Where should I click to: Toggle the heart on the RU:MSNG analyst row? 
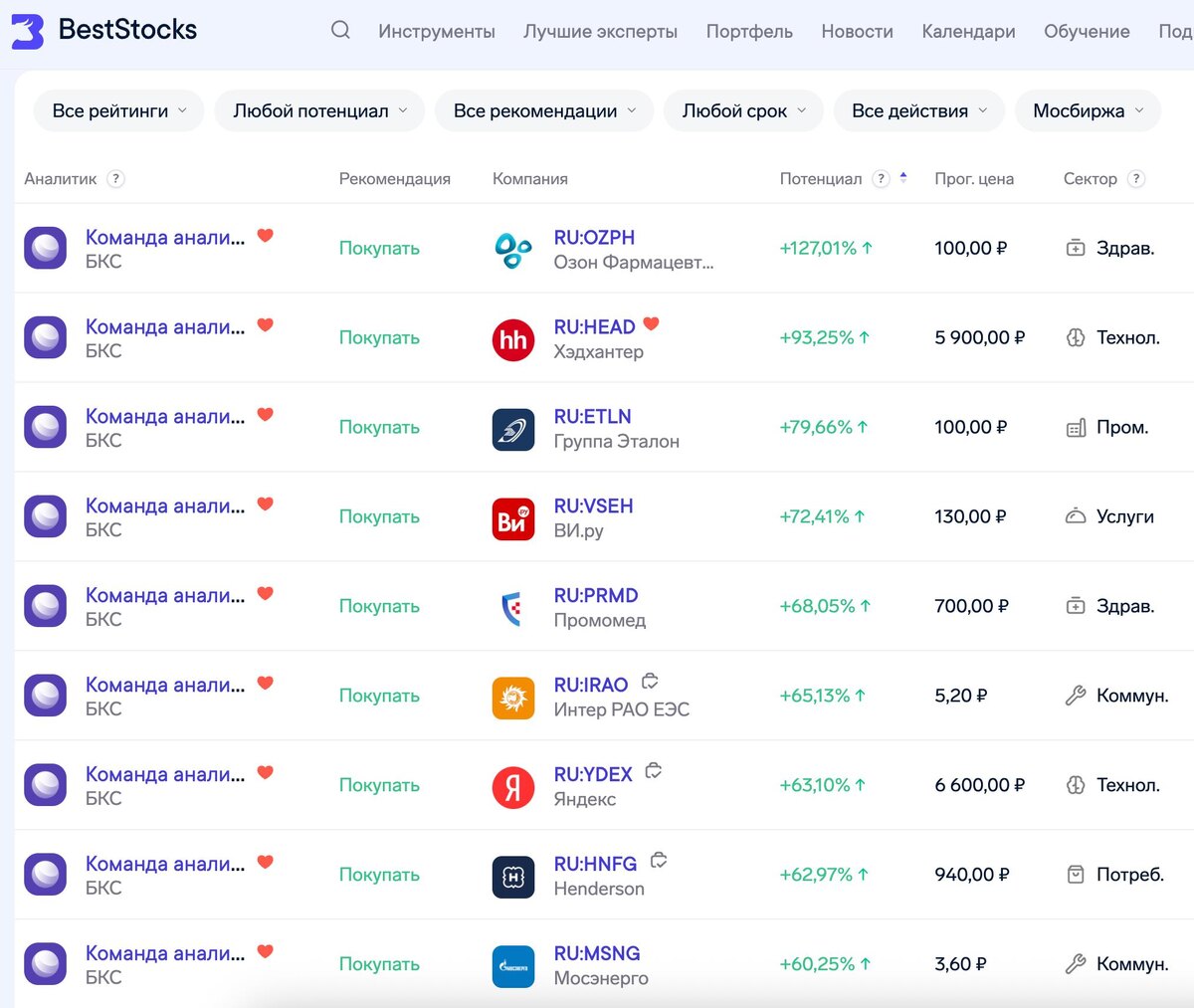pyautogui.click(x=265, y=951)
